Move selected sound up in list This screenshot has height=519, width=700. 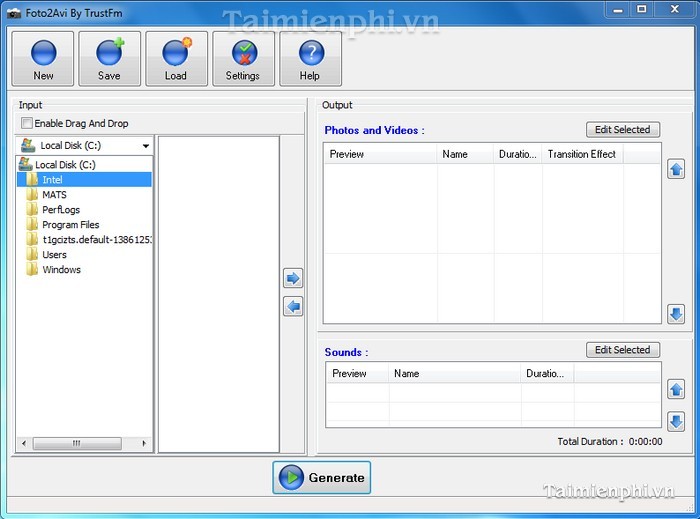pos(676,389)
